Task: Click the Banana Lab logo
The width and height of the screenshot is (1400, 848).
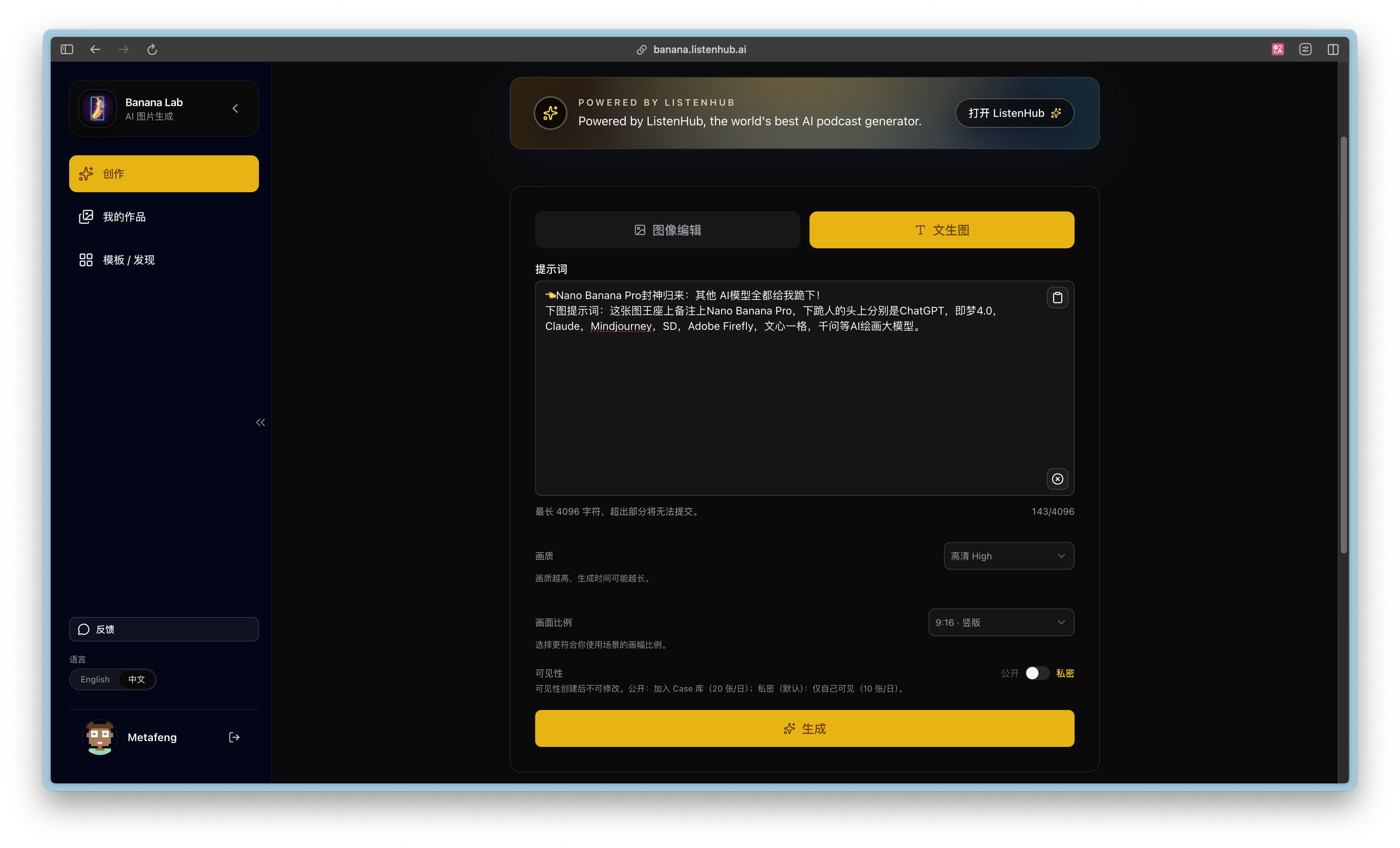Action: pos(98,108)
